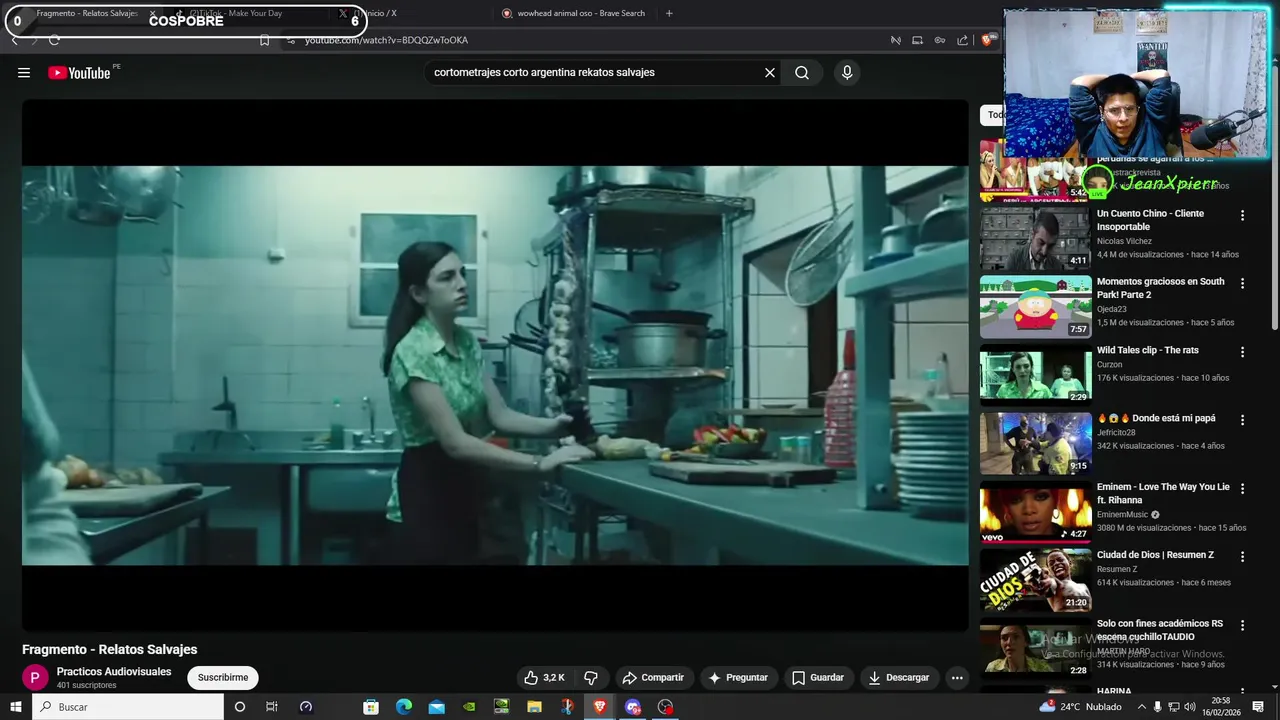Open the Windows Start menu

coord(16,707)
